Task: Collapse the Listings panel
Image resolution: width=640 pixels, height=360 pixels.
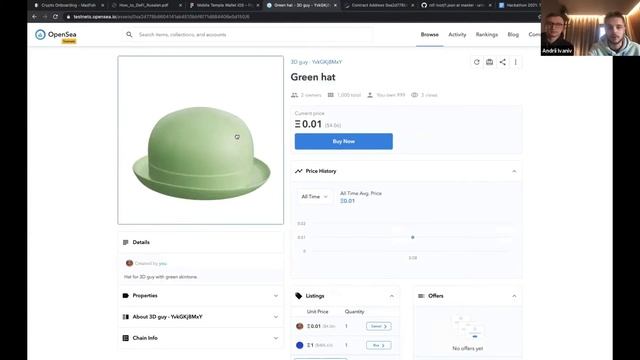Action: (392, 296)
